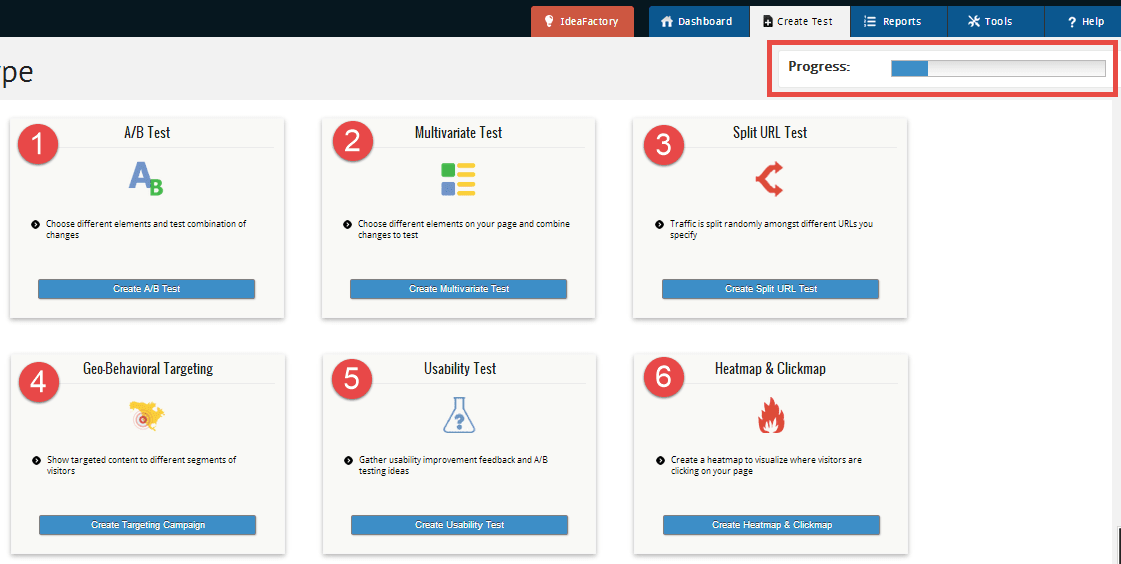
Task: Click the Heatmap & Clickmap flame icon
Action: coord(771,416)
